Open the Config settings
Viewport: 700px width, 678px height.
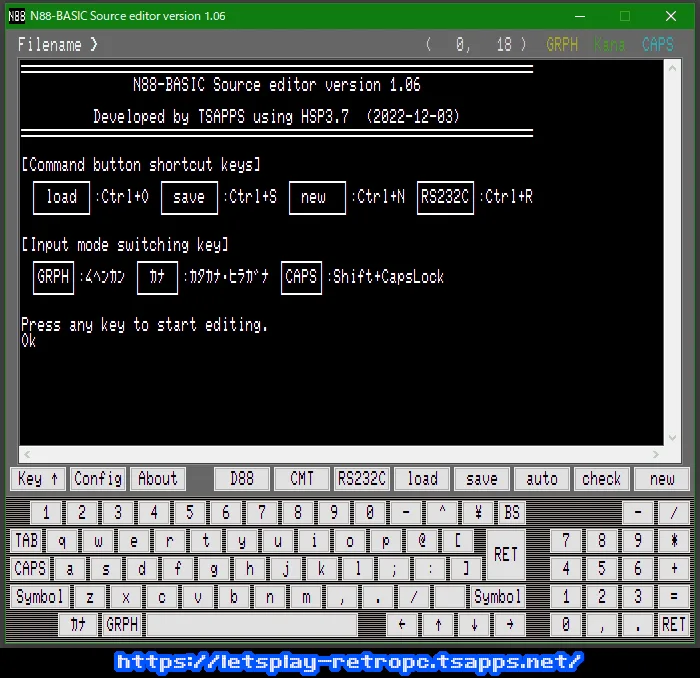pyautogui.click(x=98, y=479)
